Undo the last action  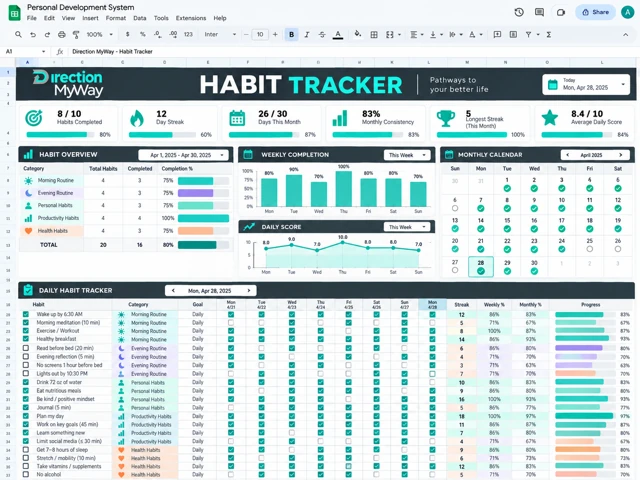click(33, 35)
